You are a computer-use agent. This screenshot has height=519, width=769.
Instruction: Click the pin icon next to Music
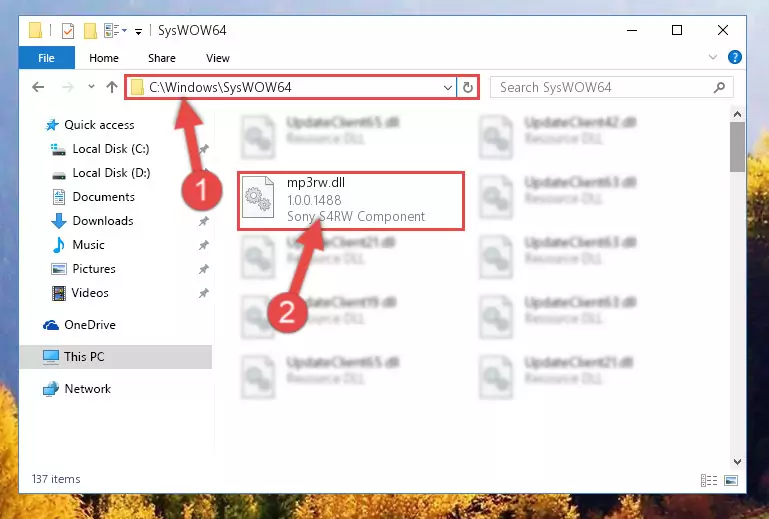coord(204,245)
